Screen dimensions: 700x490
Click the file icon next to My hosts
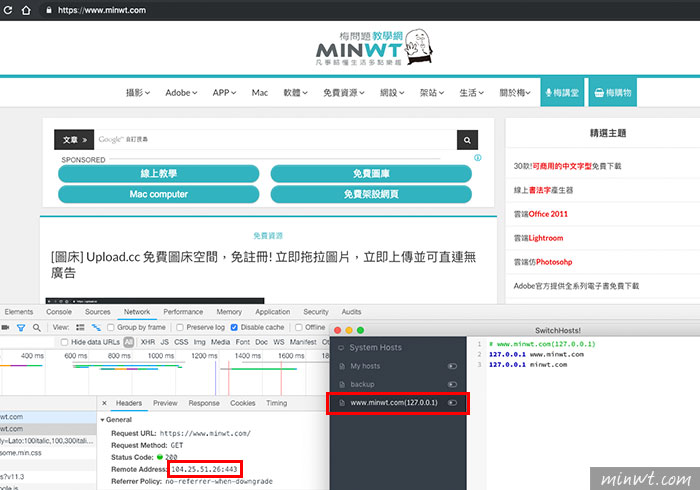[x=342, y=366]
